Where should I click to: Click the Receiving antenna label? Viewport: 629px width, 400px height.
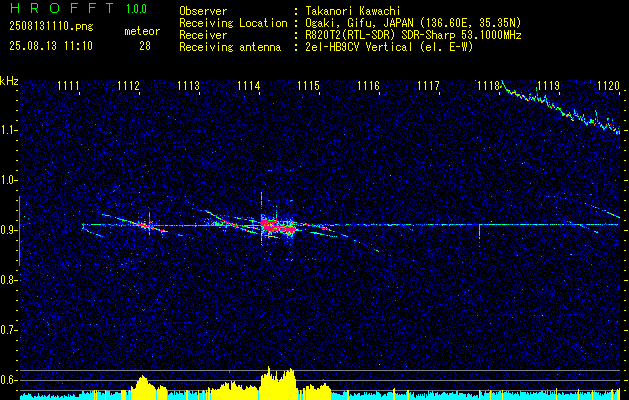coord(230,47)
